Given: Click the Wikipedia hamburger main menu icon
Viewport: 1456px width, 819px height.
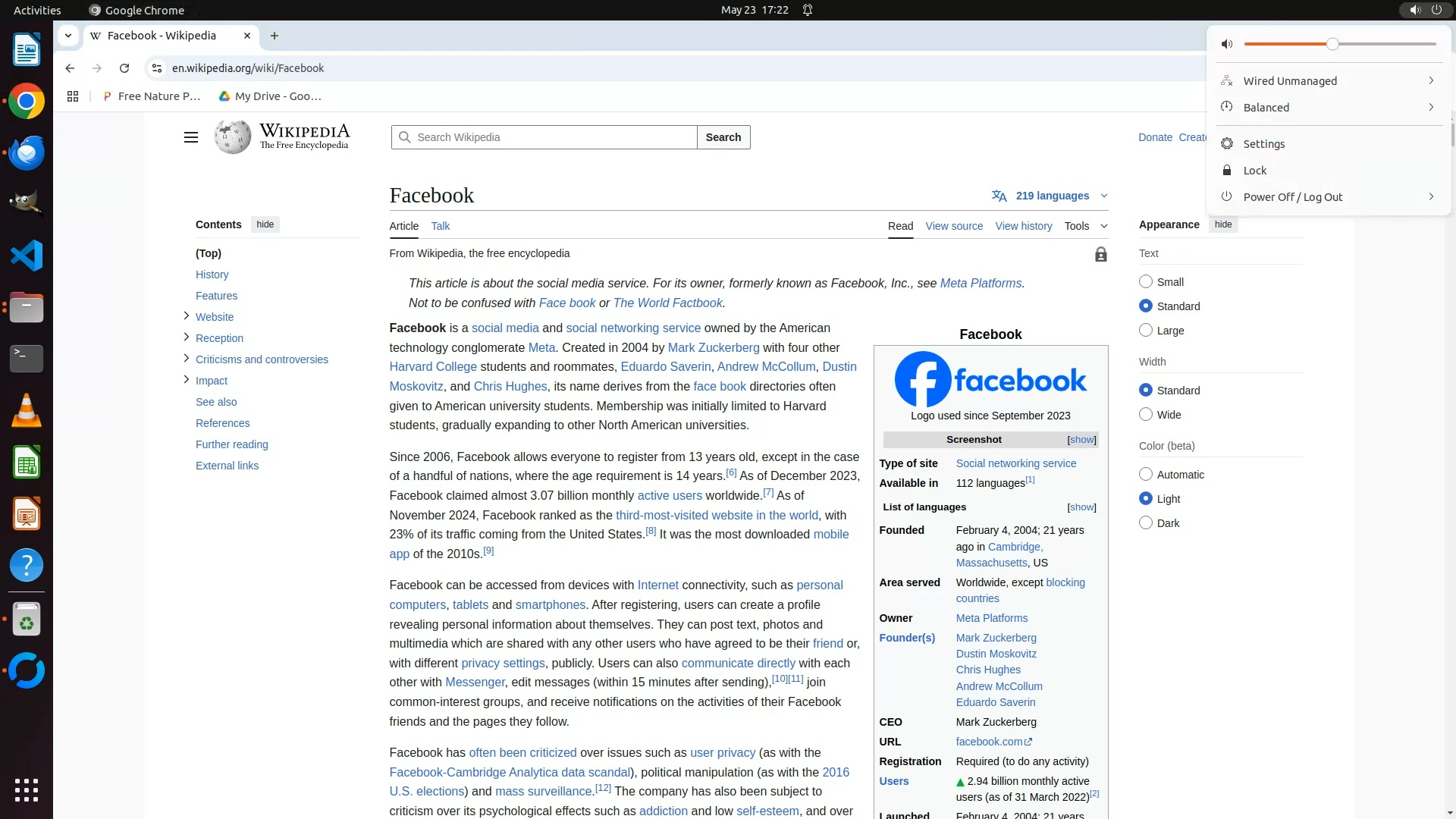Looking at the screenshot, I should coord(191,137).
